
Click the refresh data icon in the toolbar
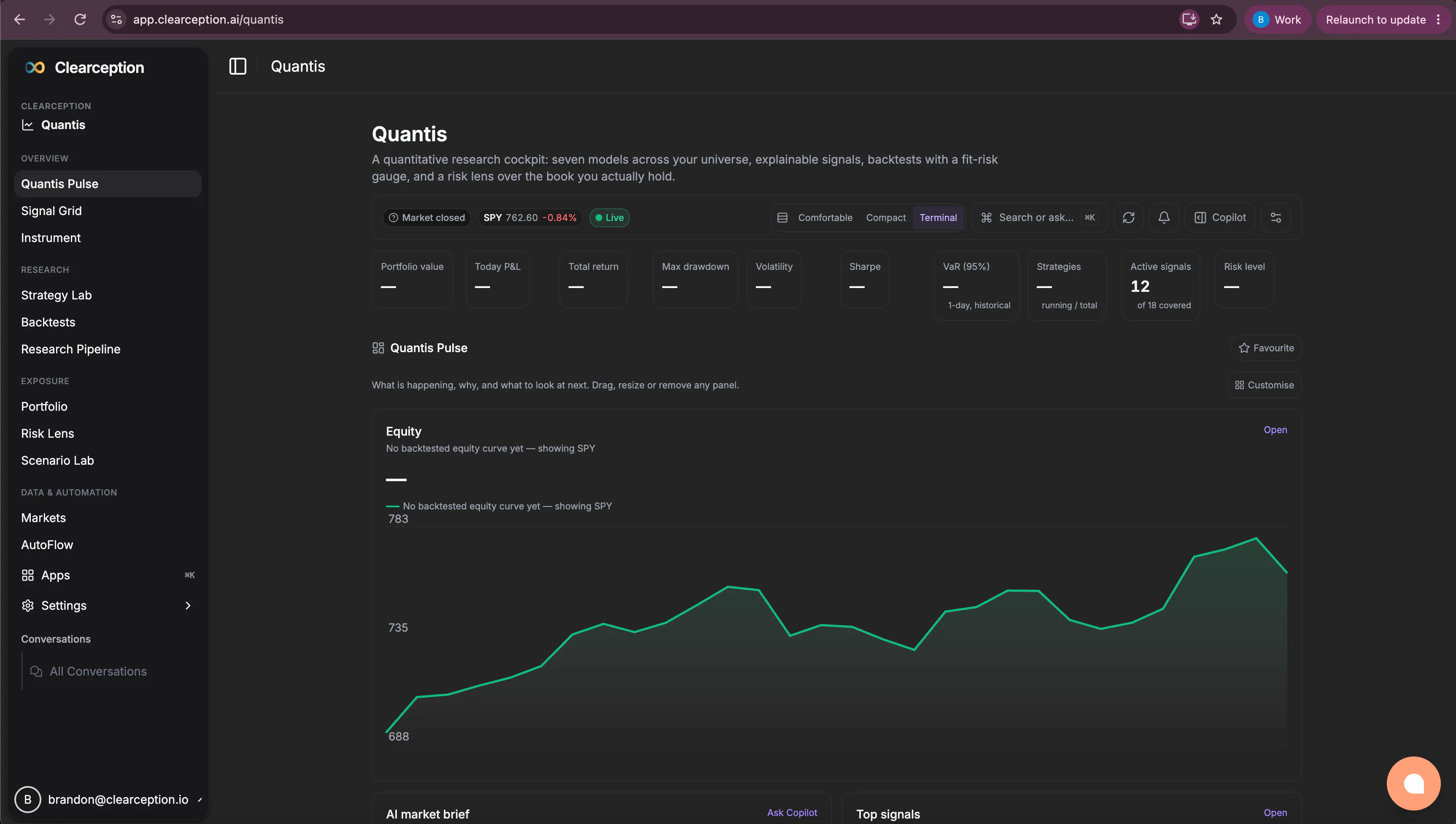[x=1128, y=217]
